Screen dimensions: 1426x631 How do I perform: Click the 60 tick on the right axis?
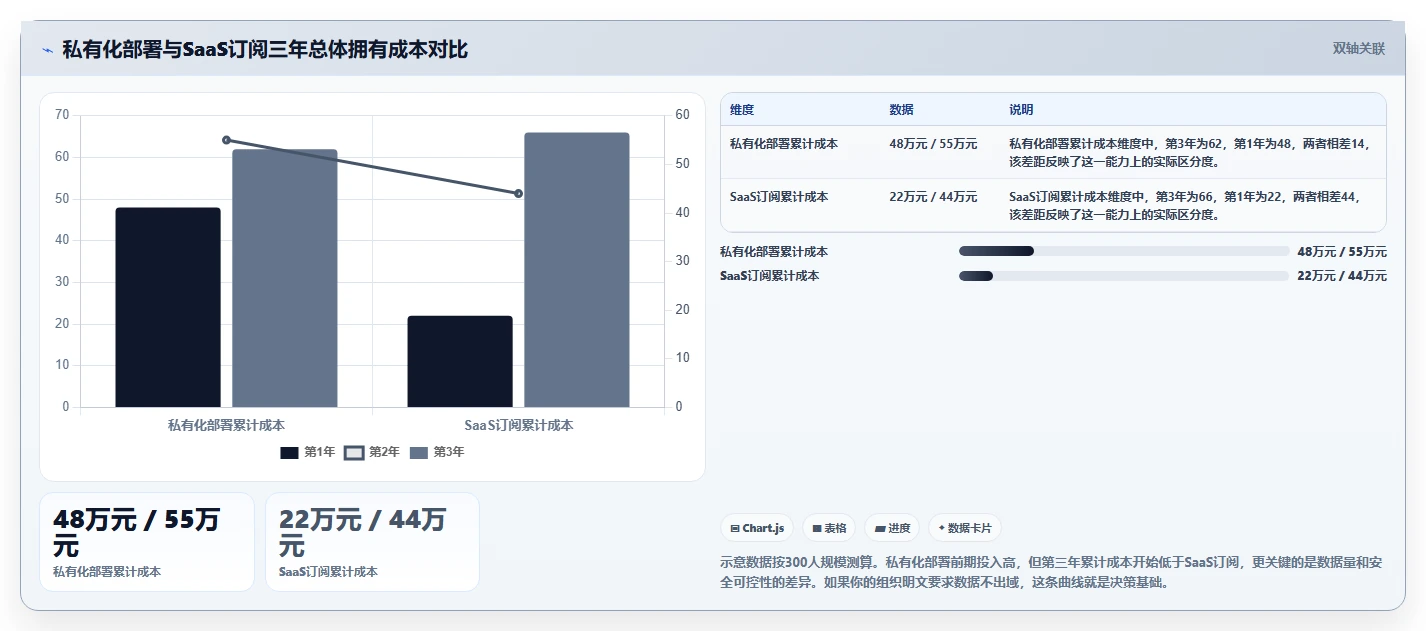(x=683, y=115)
